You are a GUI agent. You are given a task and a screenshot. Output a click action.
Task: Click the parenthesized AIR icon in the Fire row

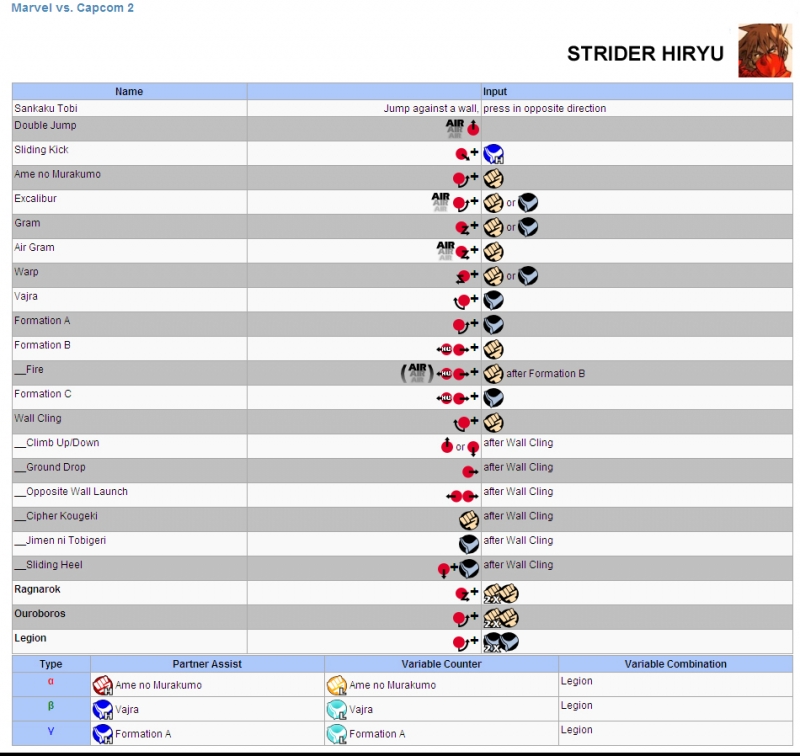(417, 373)
